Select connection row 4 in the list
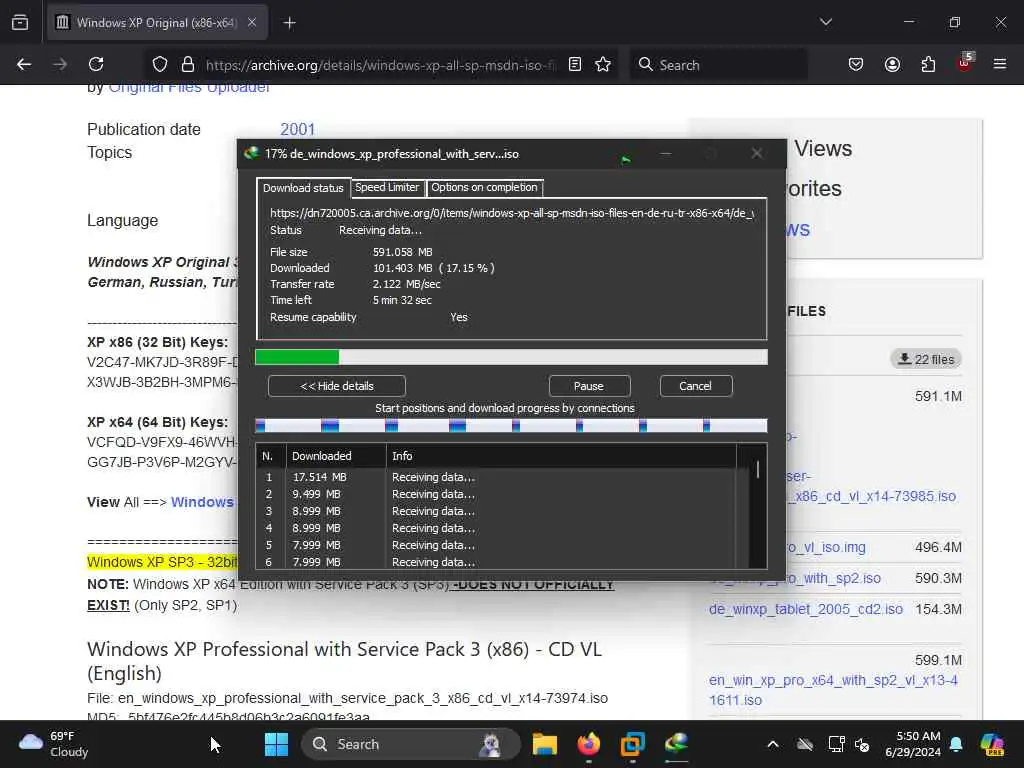 496,528
